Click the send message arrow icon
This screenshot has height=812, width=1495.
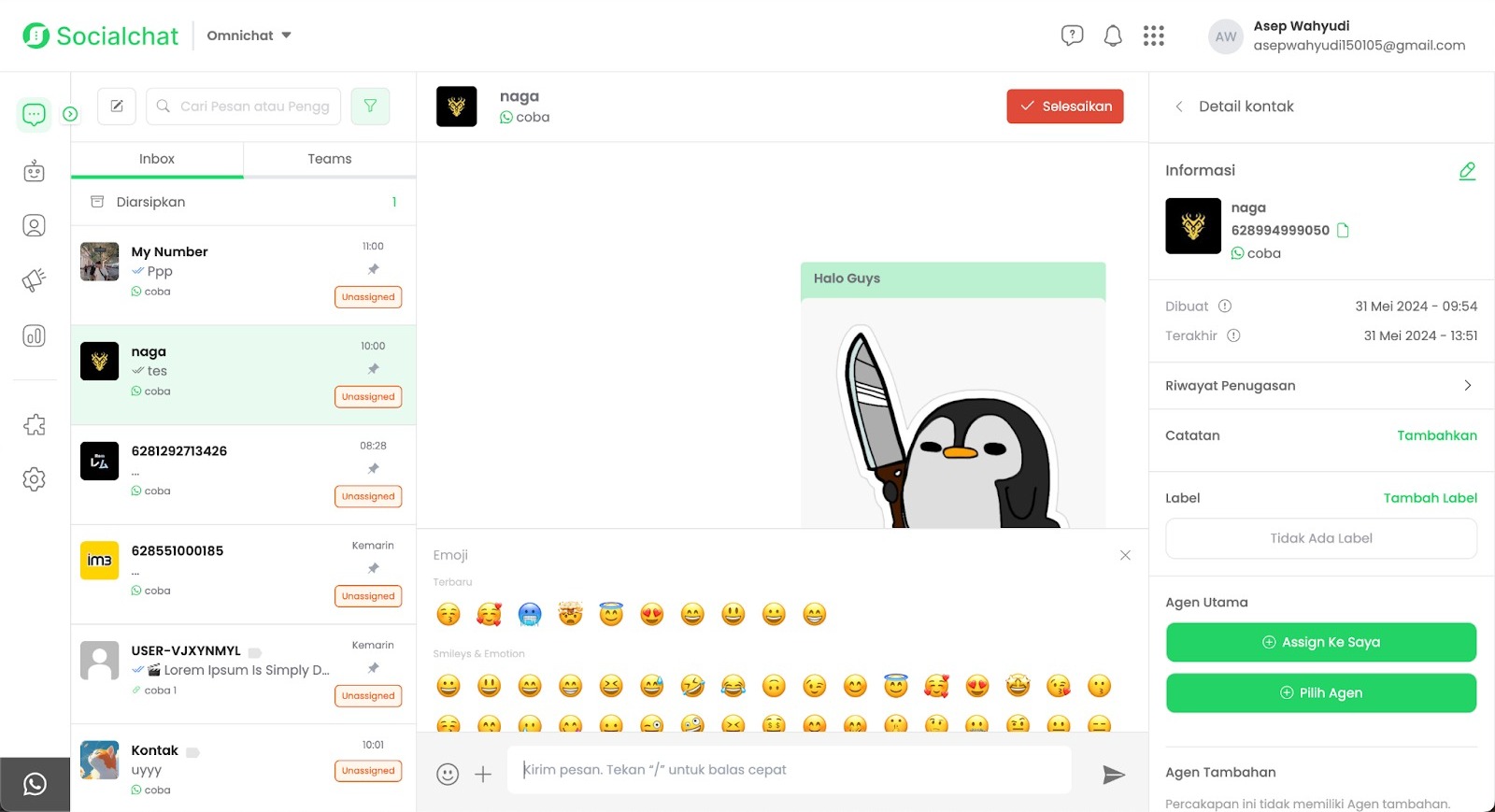(1113, 775)
